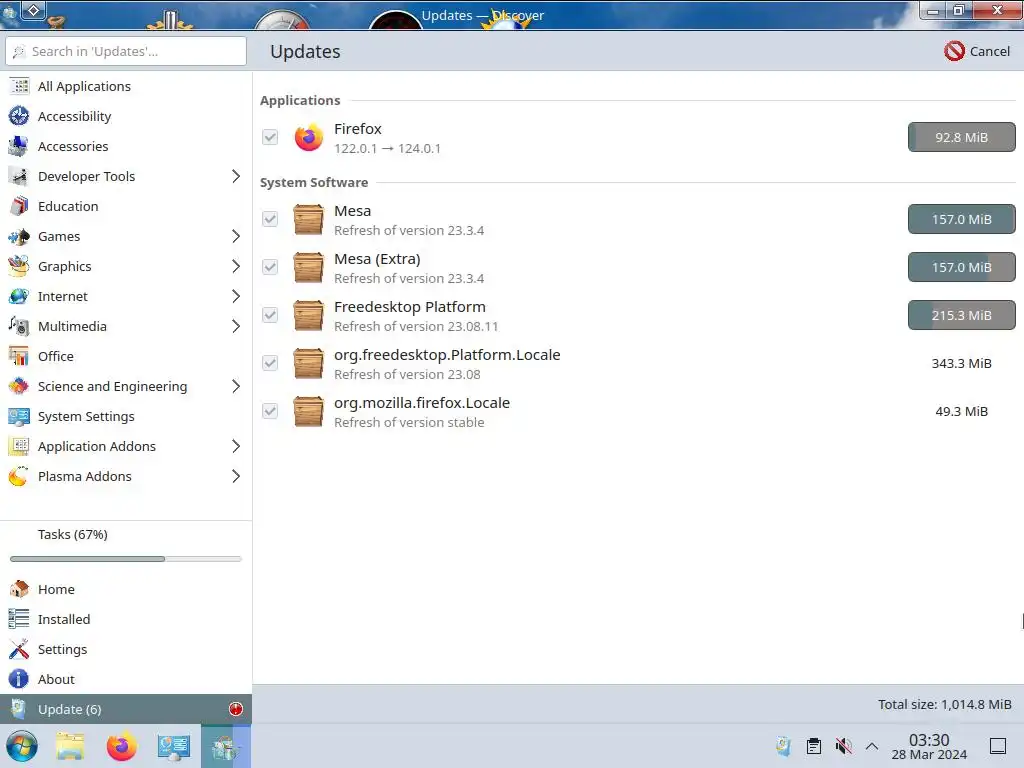The image size is (1024, 768).
Task: Click the Accessibility category icon
Action: [19, 116]
